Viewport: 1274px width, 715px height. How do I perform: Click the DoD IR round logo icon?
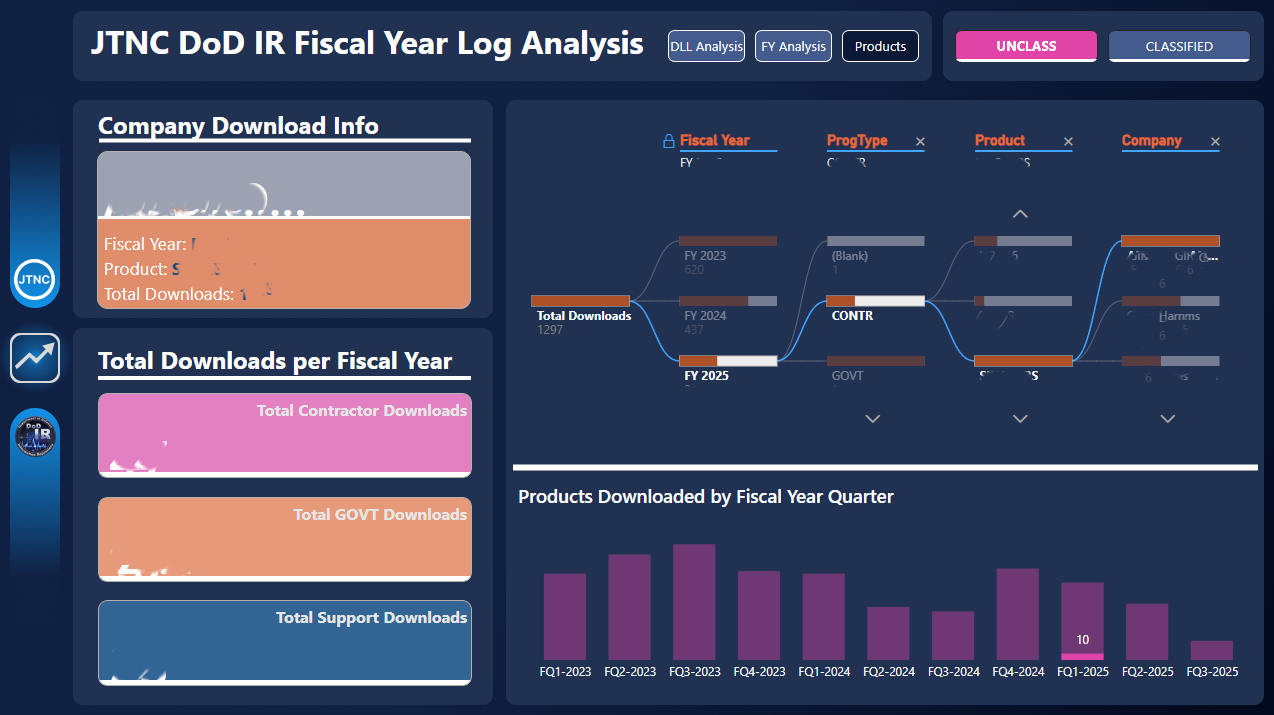[x=35, y=437]
